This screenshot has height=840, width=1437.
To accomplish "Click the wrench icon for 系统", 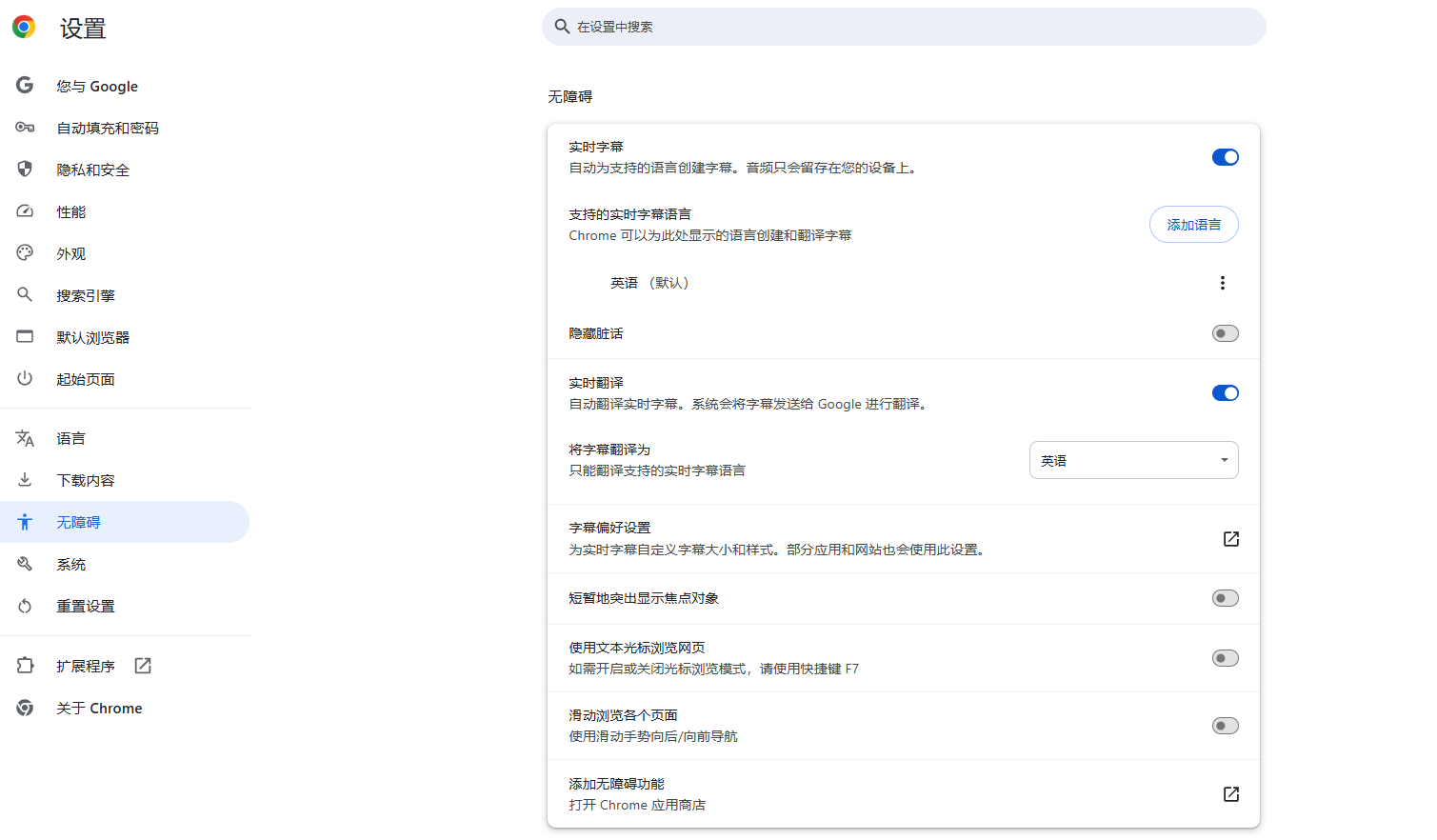I will coord(25,564).
